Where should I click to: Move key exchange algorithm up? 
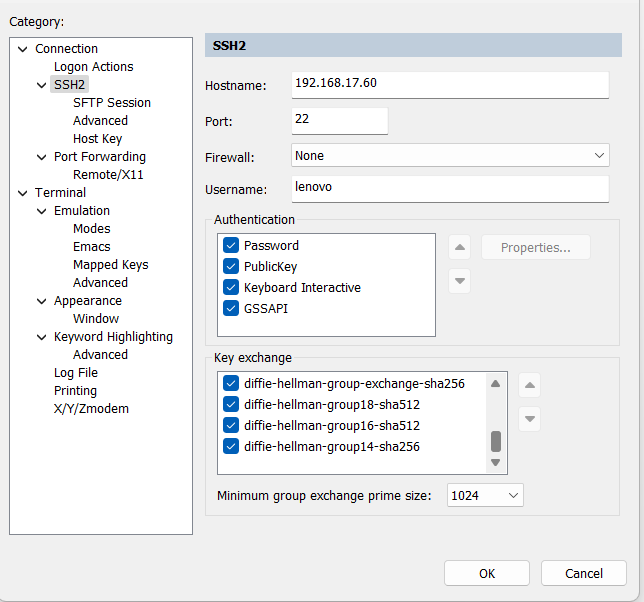[x=529, y=385]
